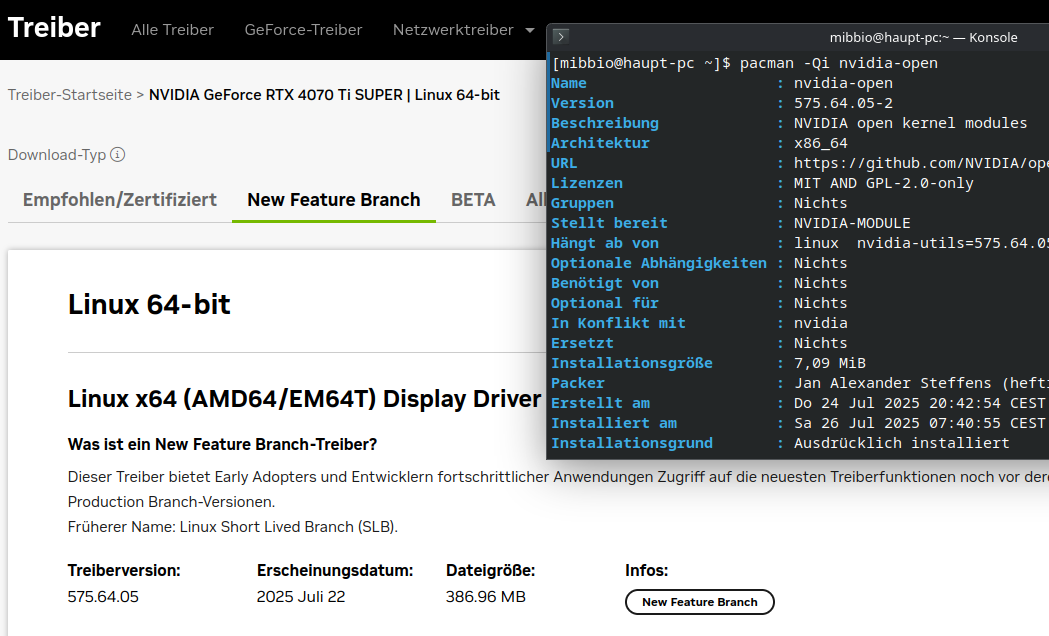
Task: Click the Linux x64 Display Driver heading
Action: click(x=304, y=399)
